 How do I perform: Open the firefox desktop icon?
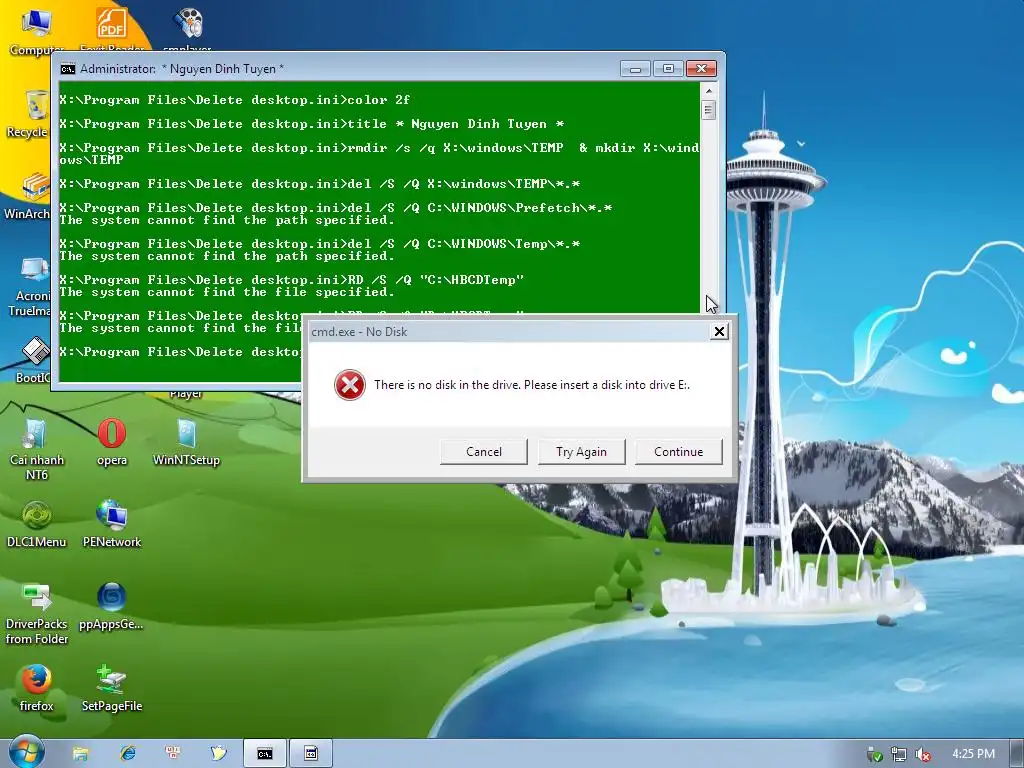point(37,688)
